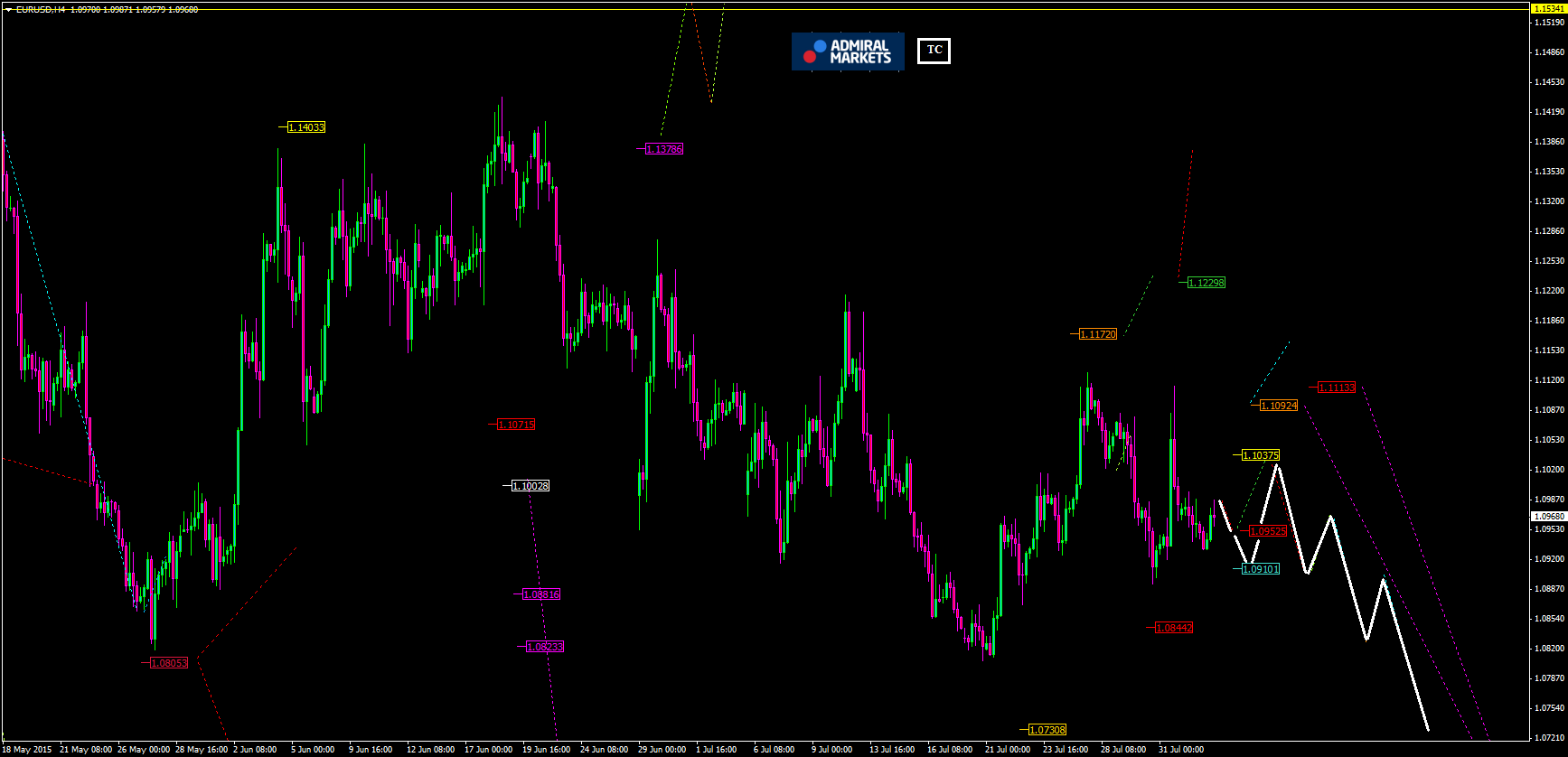Select the magenta 1.13786 price label

pyautogui.click(x=664, y=149)
